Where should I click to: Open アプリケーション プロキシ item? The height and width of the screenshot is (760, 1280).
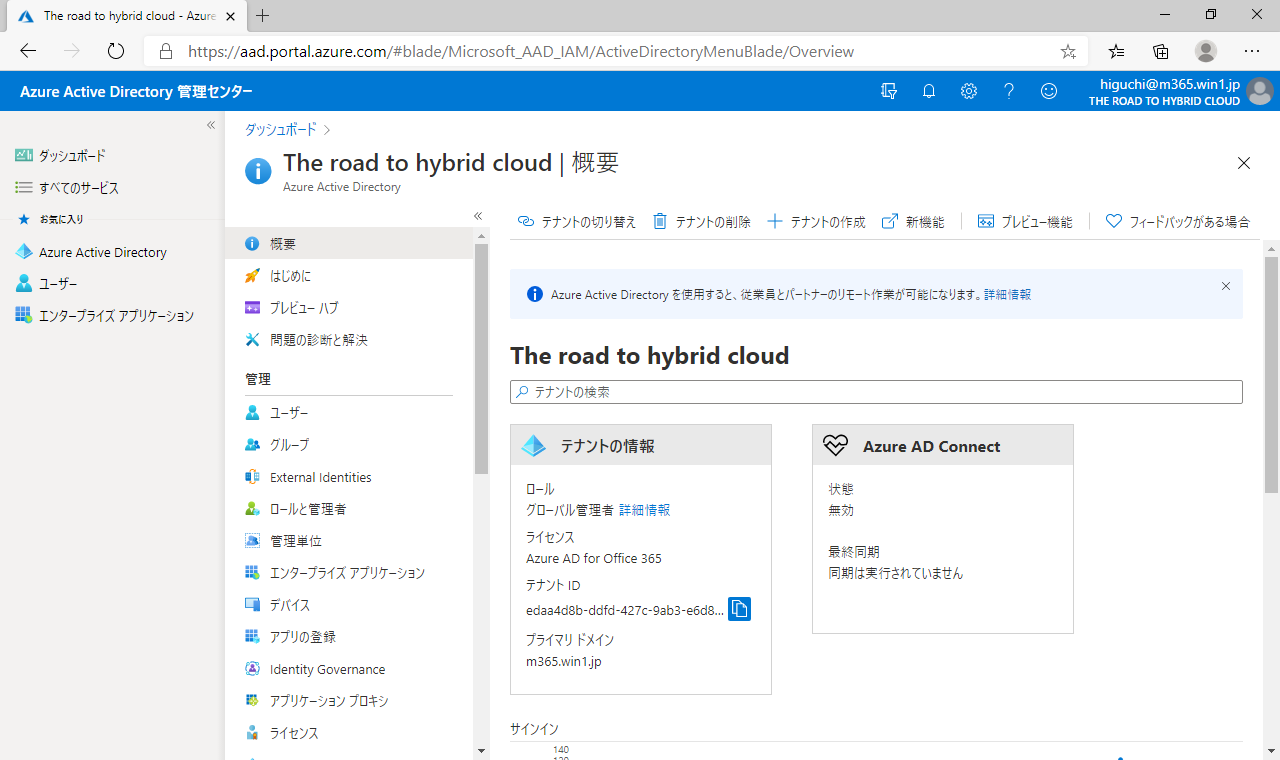tap(349, 701)
